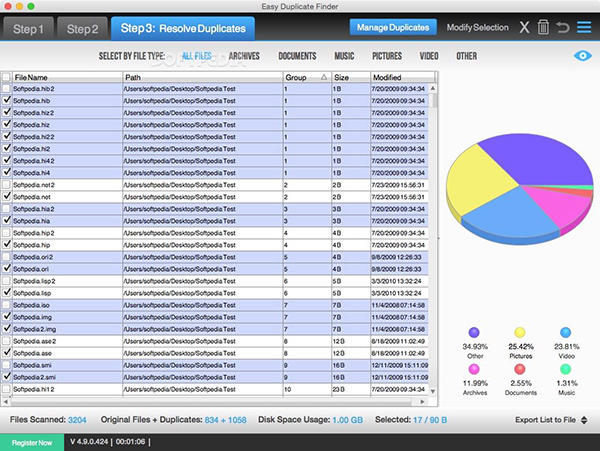Screen dimensions: 600x451
Task: Go to the Step 1 tab
Action: point(28,29)
